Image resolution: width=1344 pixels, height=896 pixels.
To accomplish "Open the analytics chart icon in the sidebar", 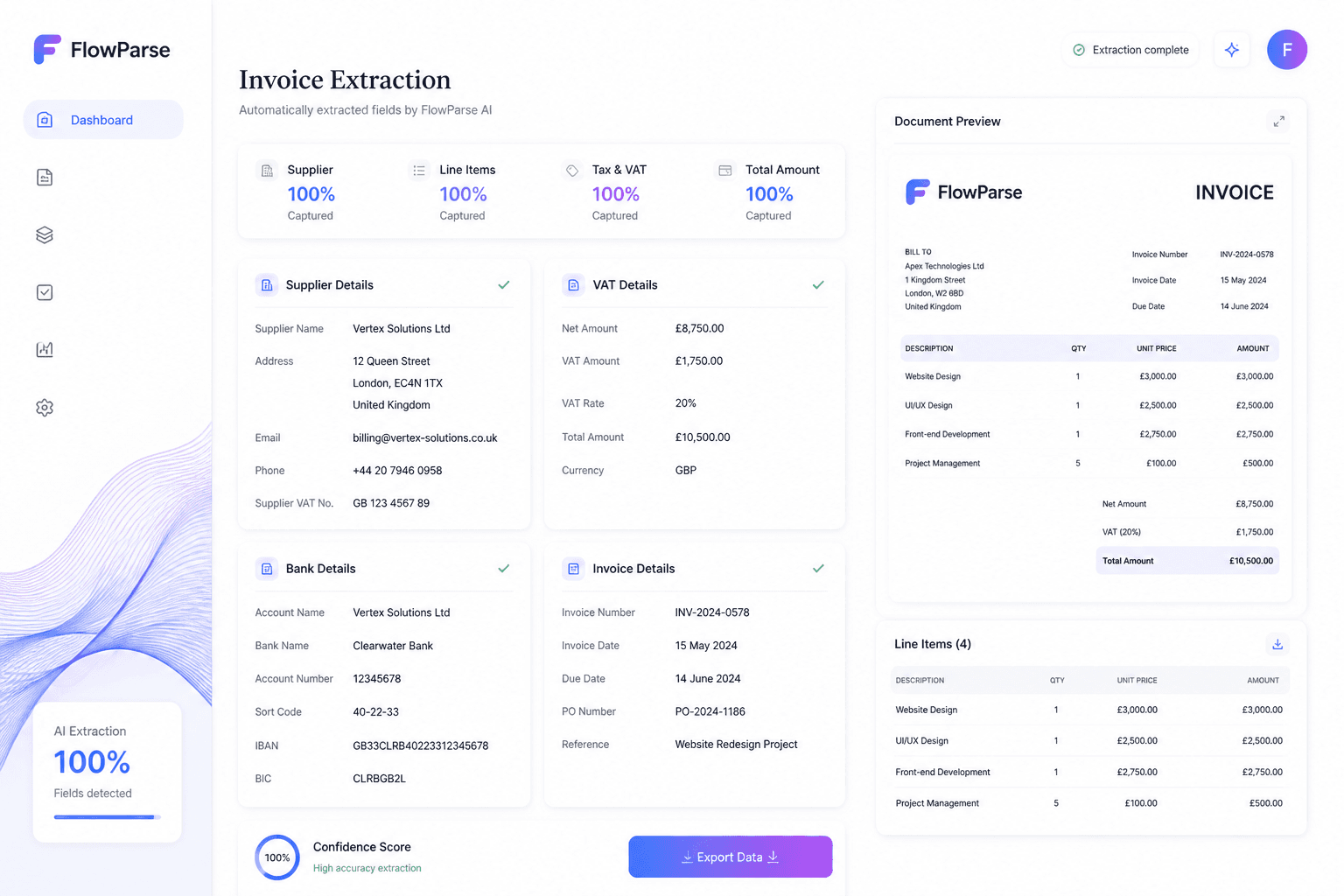I will coord(45,350).
